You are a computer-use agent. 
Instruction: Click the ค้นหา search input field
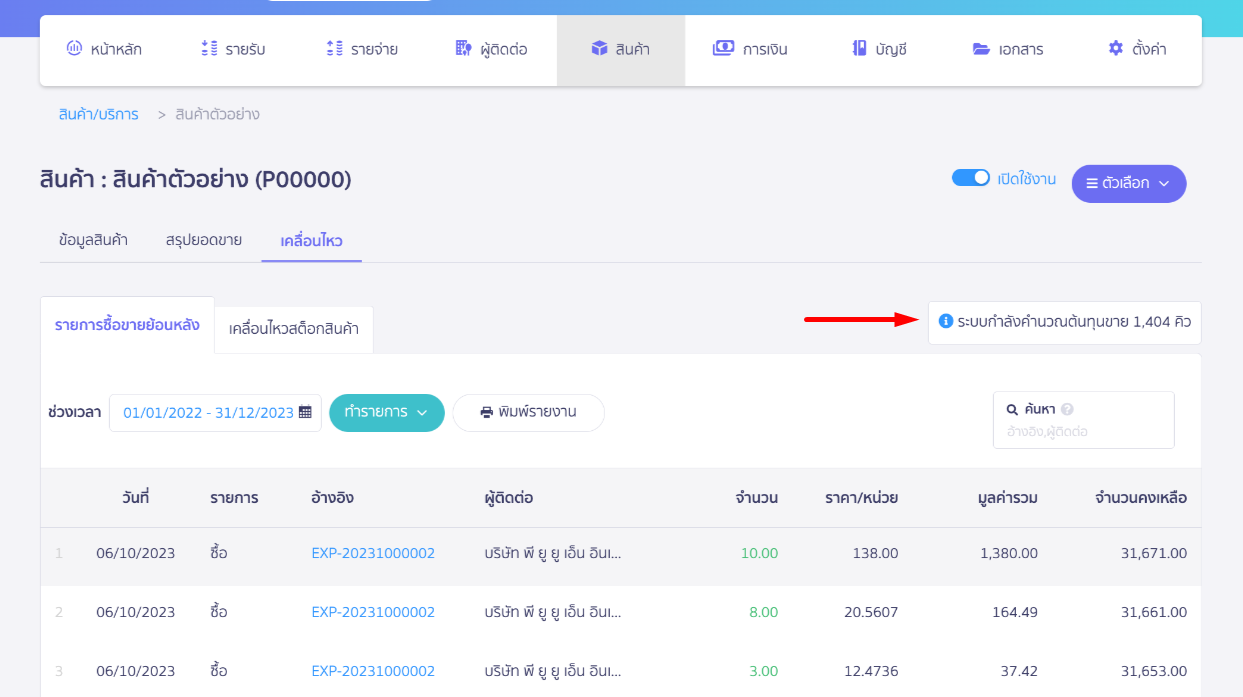(1083, 432)
